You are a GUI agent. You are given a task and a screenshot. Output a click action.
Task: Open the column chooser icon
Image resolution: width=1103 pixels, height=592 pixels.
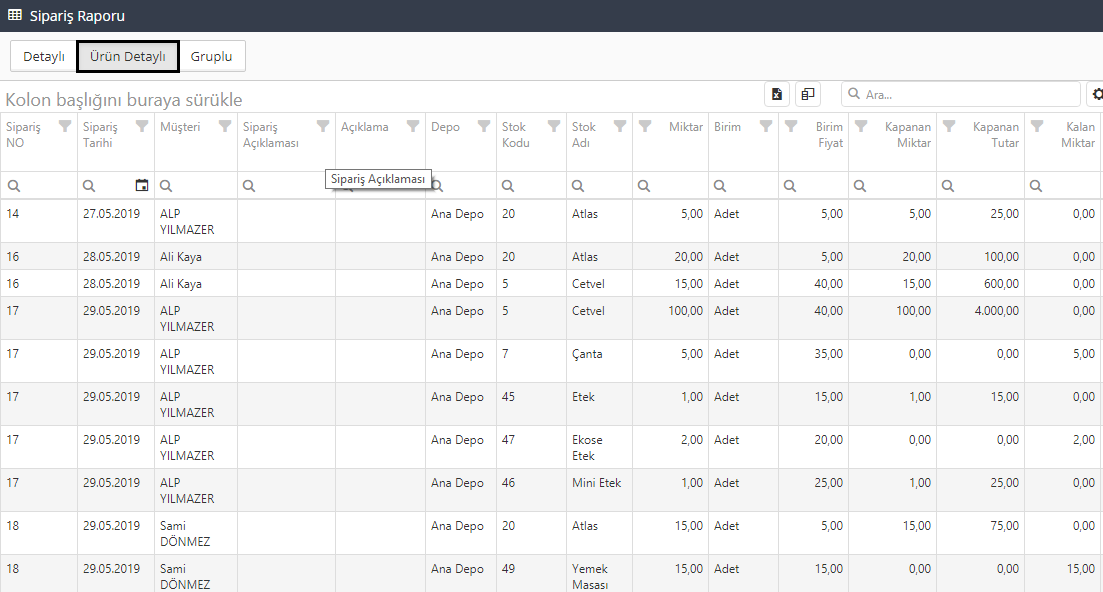click(807, 94)
